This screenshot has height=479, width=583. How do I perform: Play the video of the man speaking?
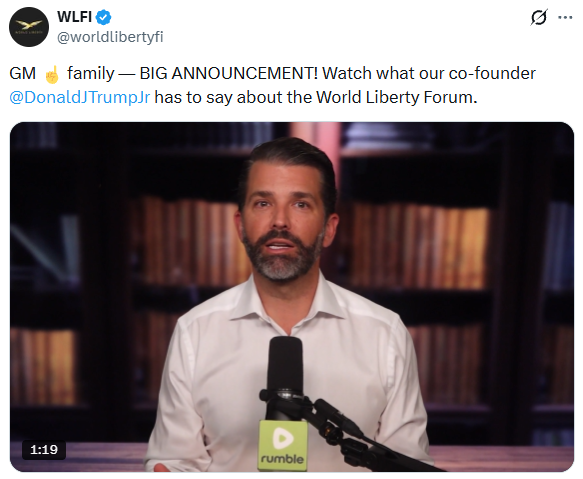click(x=292, y=297)
